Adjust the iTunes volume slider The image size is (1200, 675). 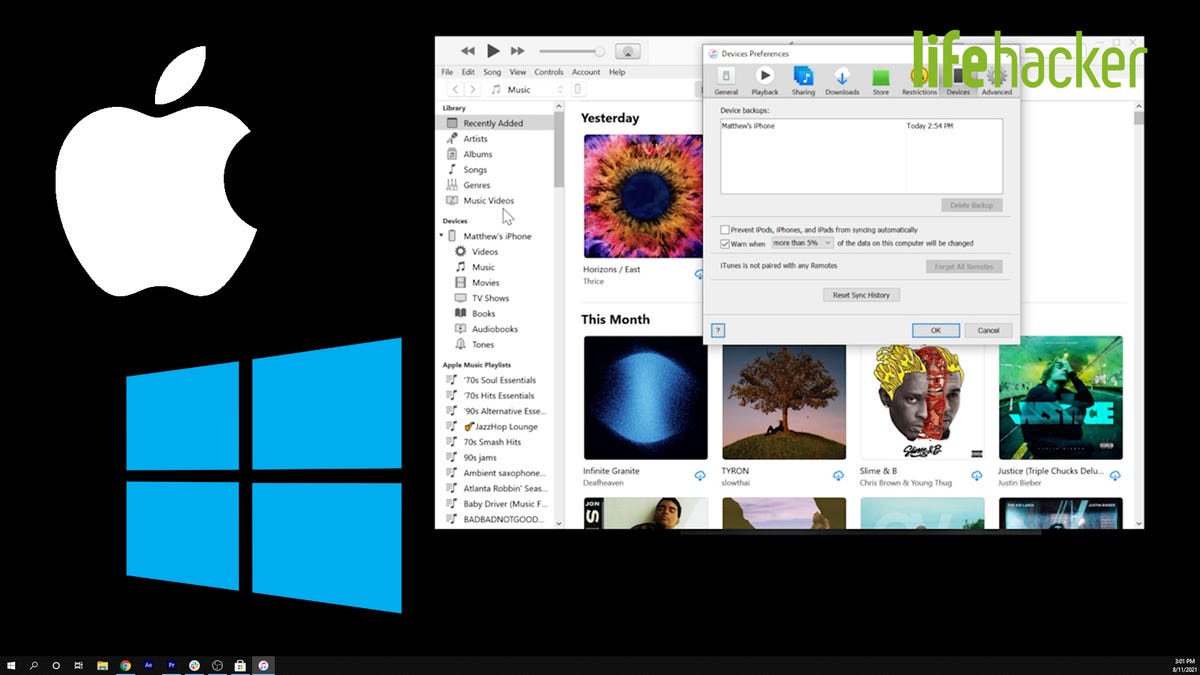pos(572,50)
